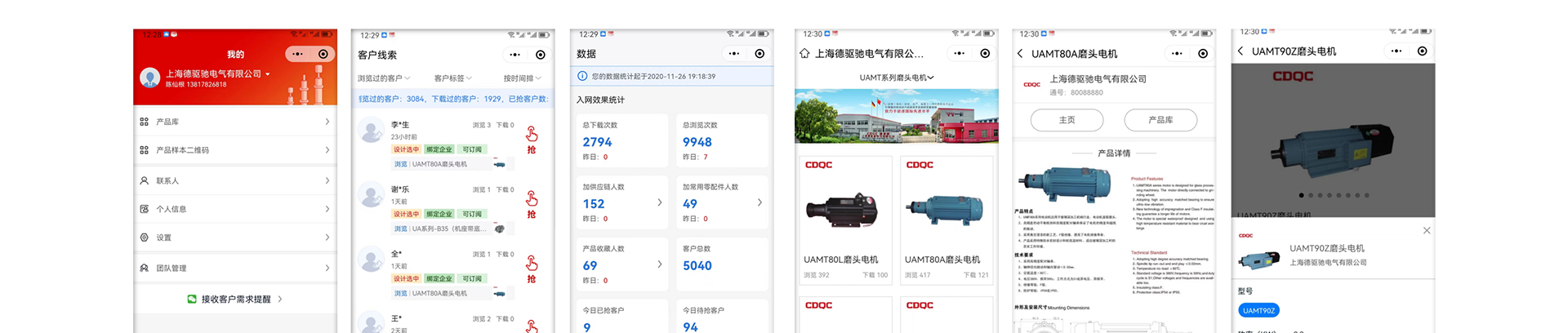Open 产品样本二维码 from the profile menu

(234, 150)
